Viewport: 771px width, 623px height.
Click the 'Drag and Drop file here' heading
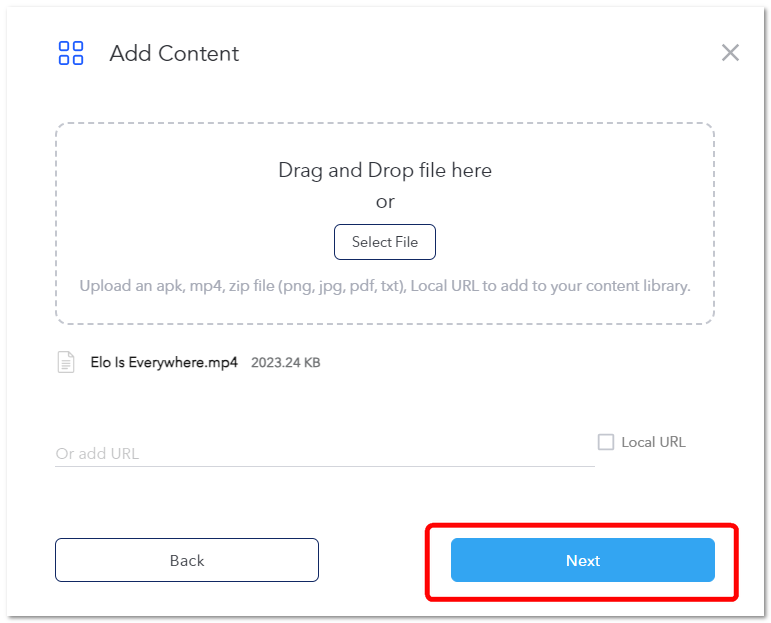tap(385, 170)
